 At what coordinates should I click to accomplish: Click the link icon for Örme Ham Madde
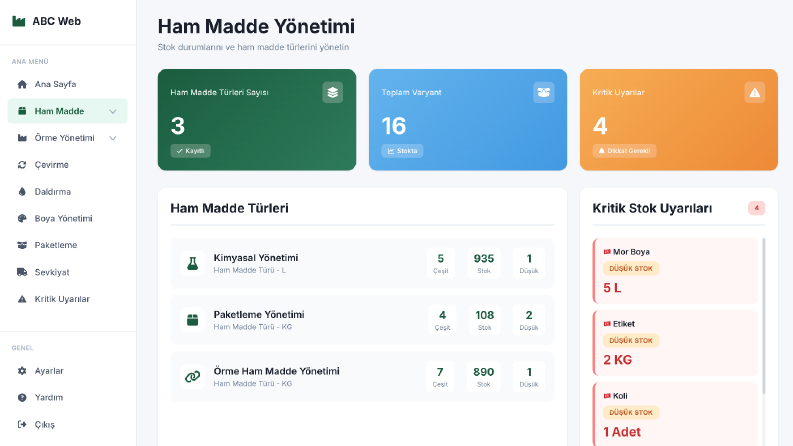pyautogui.click(x=192, y=377)
